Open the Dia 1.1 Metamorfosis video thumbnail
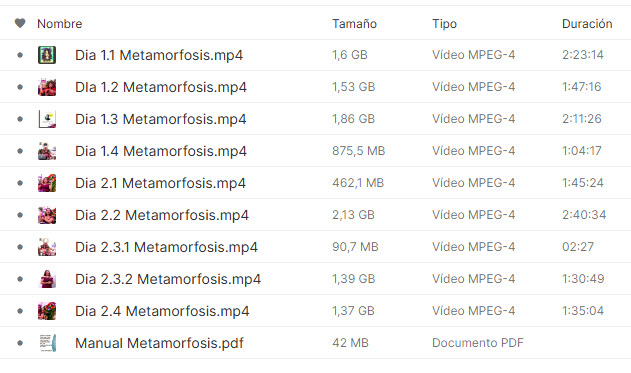The width and height of the screenshot is (631, 373). tap(47, 55)
